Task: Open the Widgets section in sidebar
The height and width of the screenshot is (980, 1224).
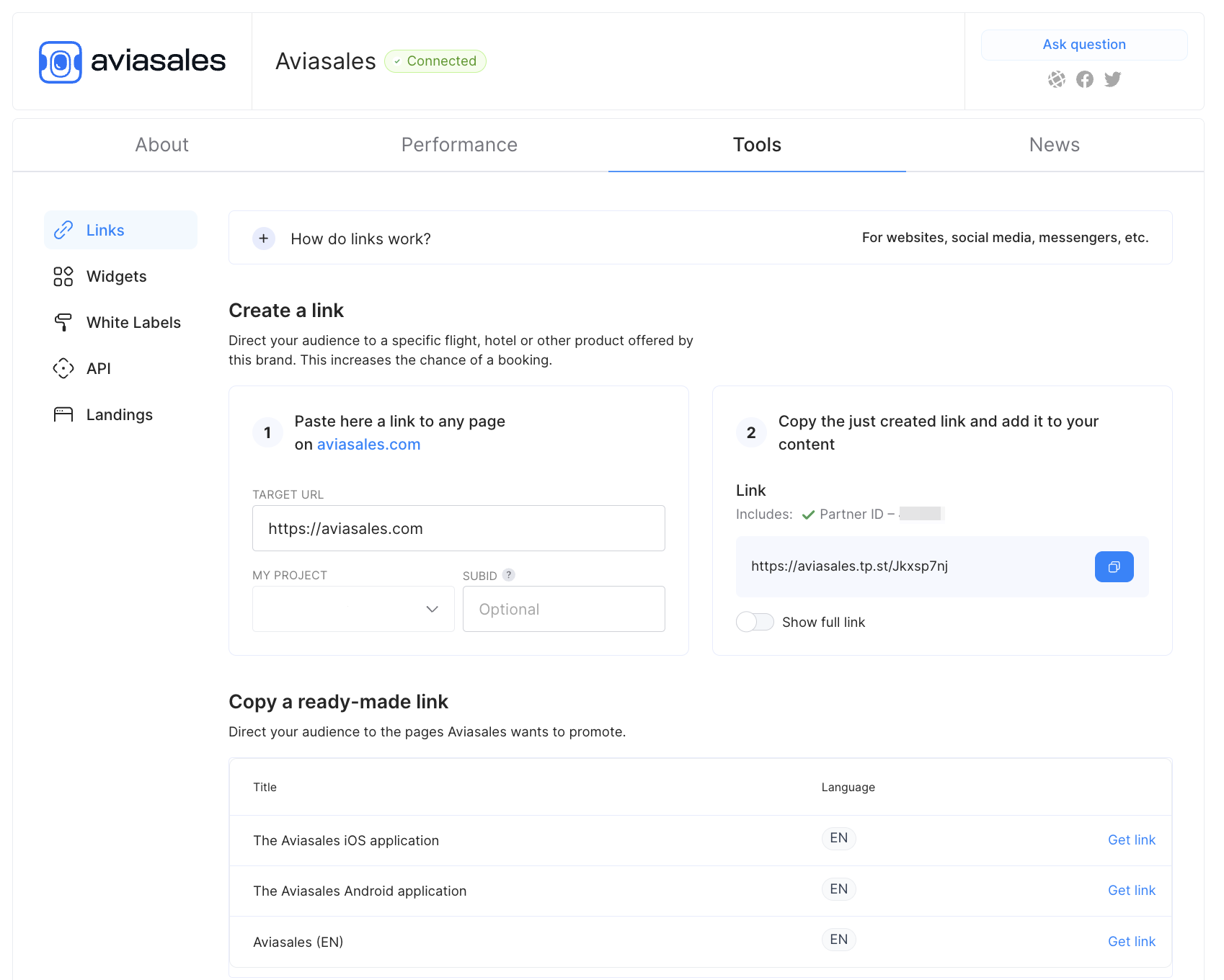Action: pyautogui.click(x=120, y=276)
